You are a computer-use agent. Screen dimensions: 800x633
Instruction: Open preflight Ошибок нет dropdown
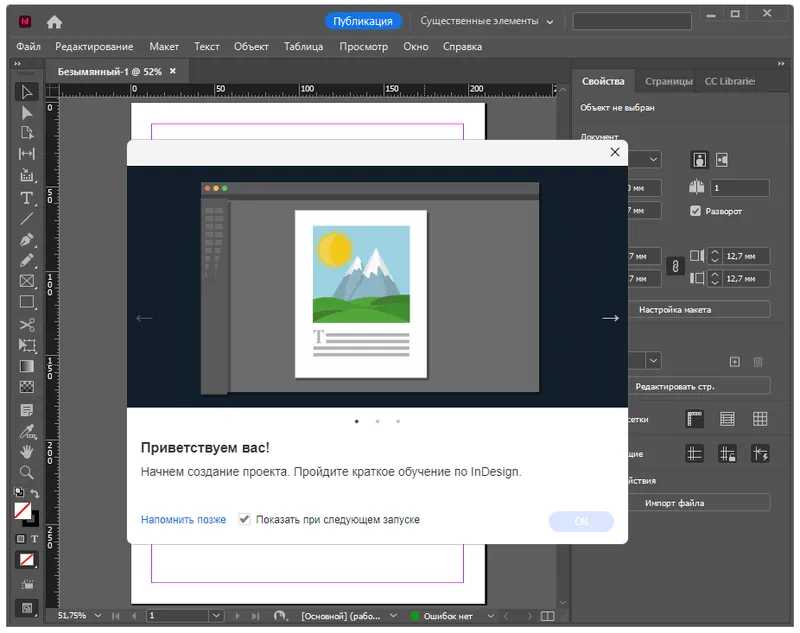(490, 616)
